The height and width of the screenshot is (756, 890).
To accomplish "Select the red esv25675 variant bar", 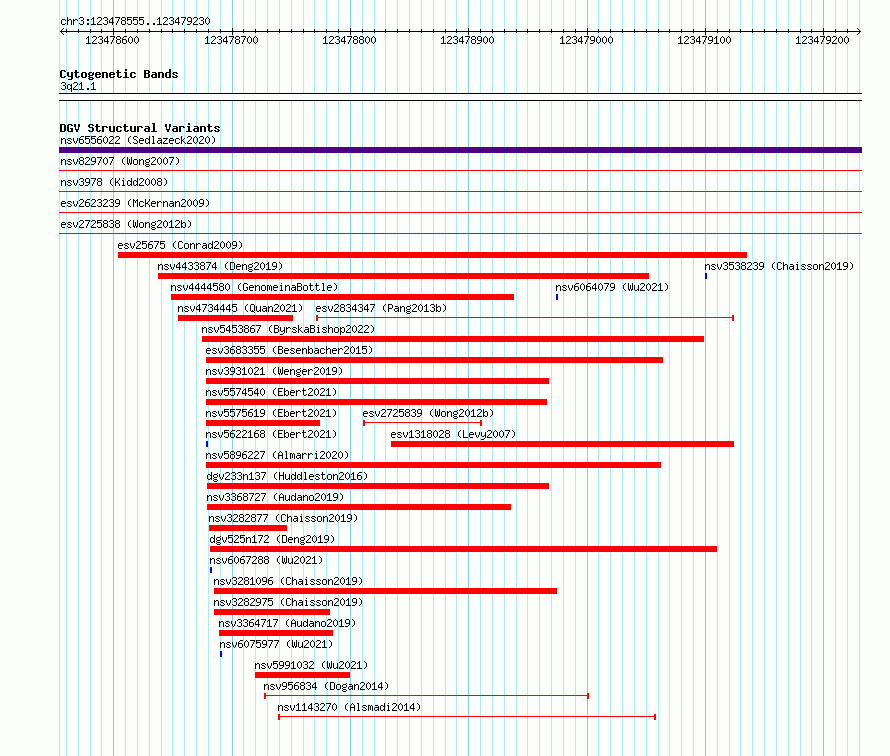I will point(433,255).
